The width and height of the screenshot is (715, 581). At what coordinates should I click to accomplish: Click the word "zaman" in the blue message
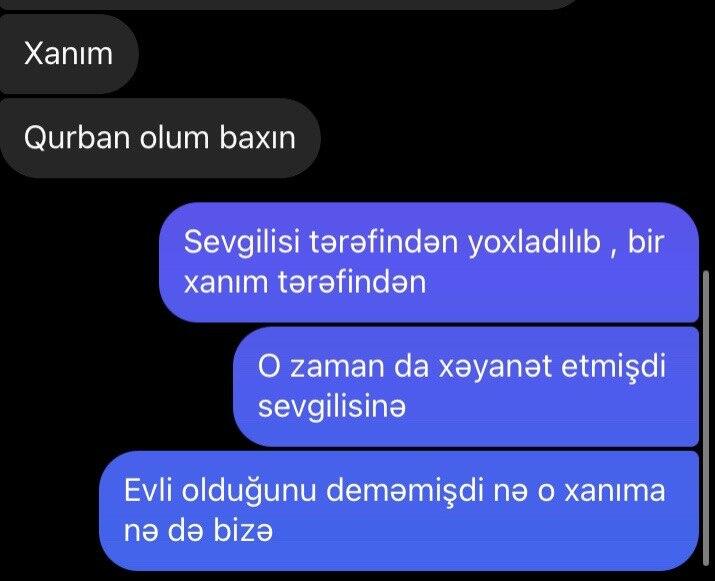click(337, 367)
